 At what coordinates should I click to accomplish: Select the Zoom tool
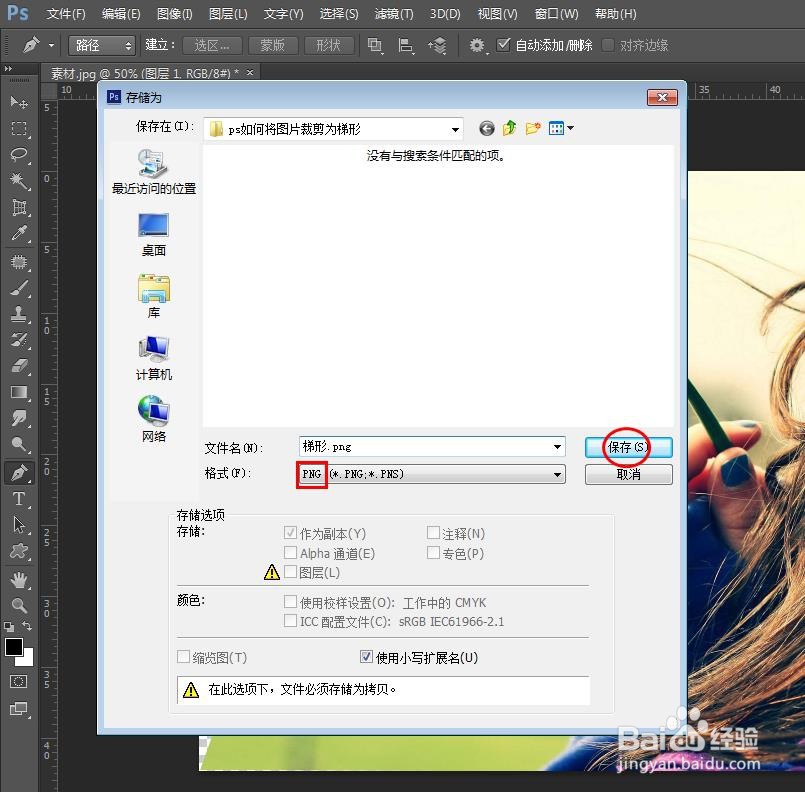[19, 606]
